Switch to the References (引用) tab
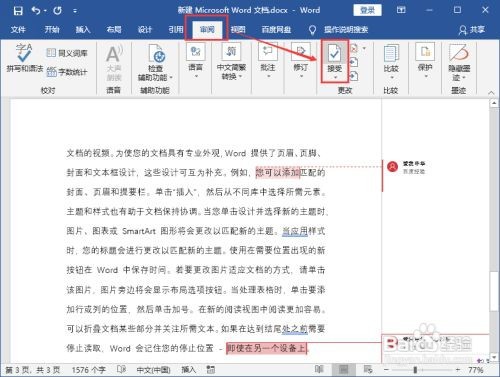Screen dimensions: 500x377 (176, 30)
